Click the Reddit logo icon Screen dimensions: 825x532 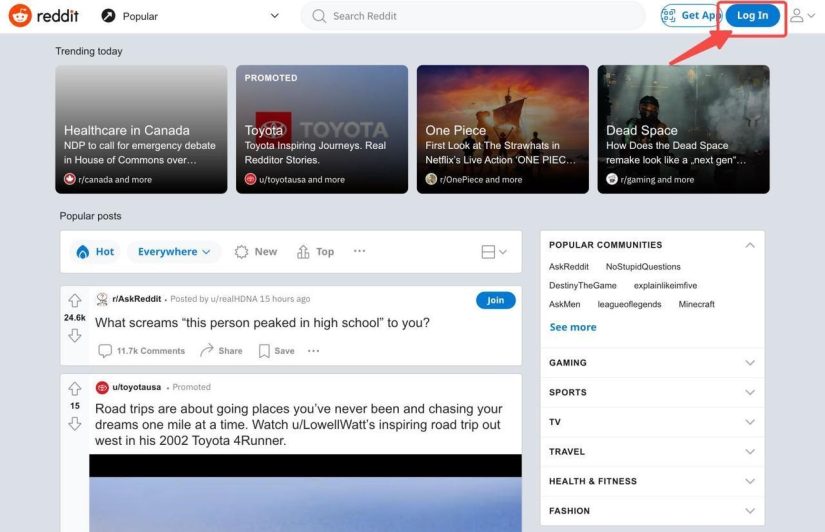[20, 16]
